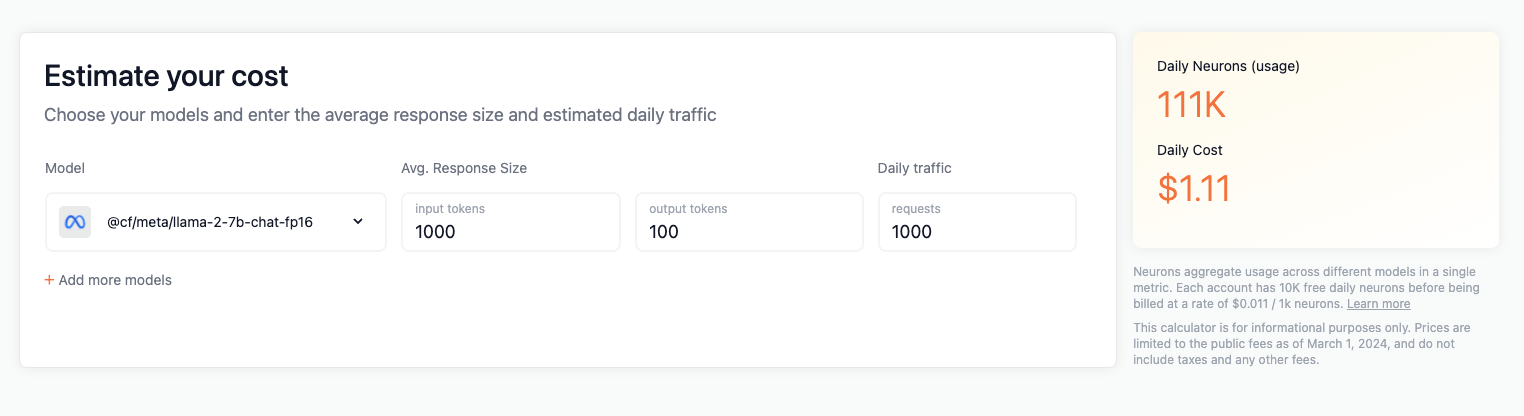Click the Avg. Response Size label
Viewport: 1524px width, 416px height.
464,168
